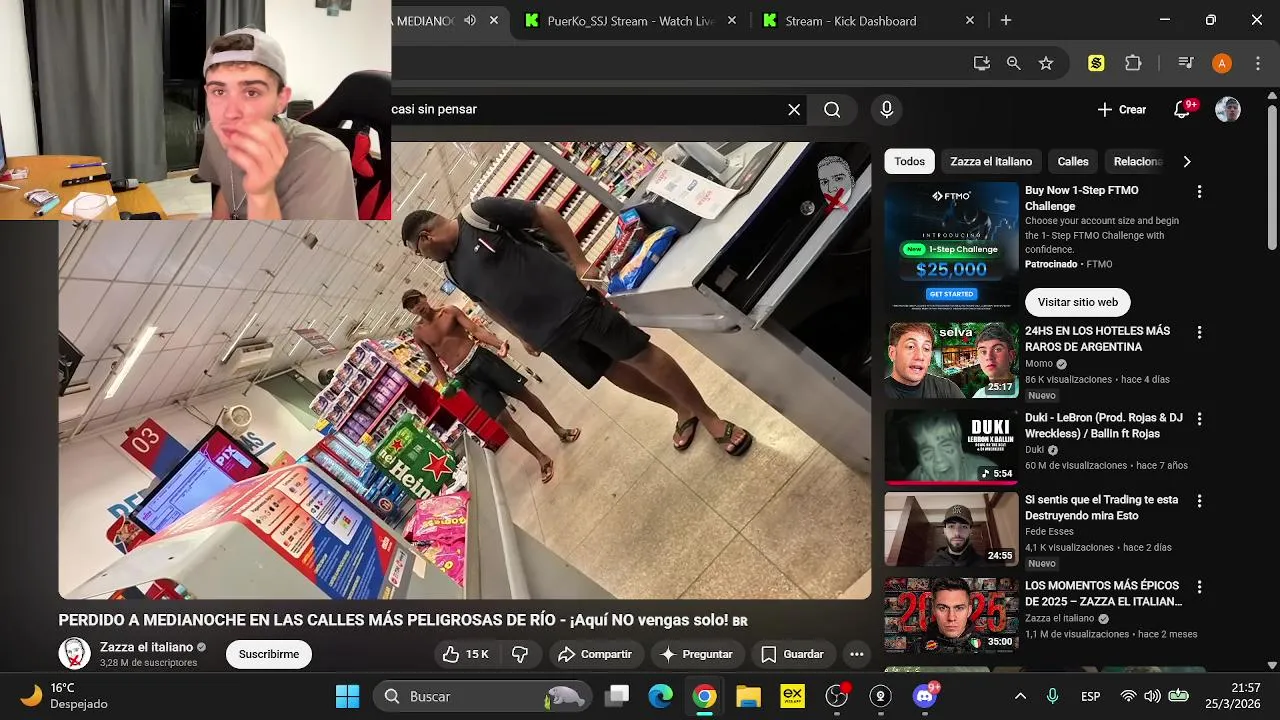
Task: Open options for LOS MOMENTOS MÁS ÉPICOS video
Action: click(x=1199, y=587)
